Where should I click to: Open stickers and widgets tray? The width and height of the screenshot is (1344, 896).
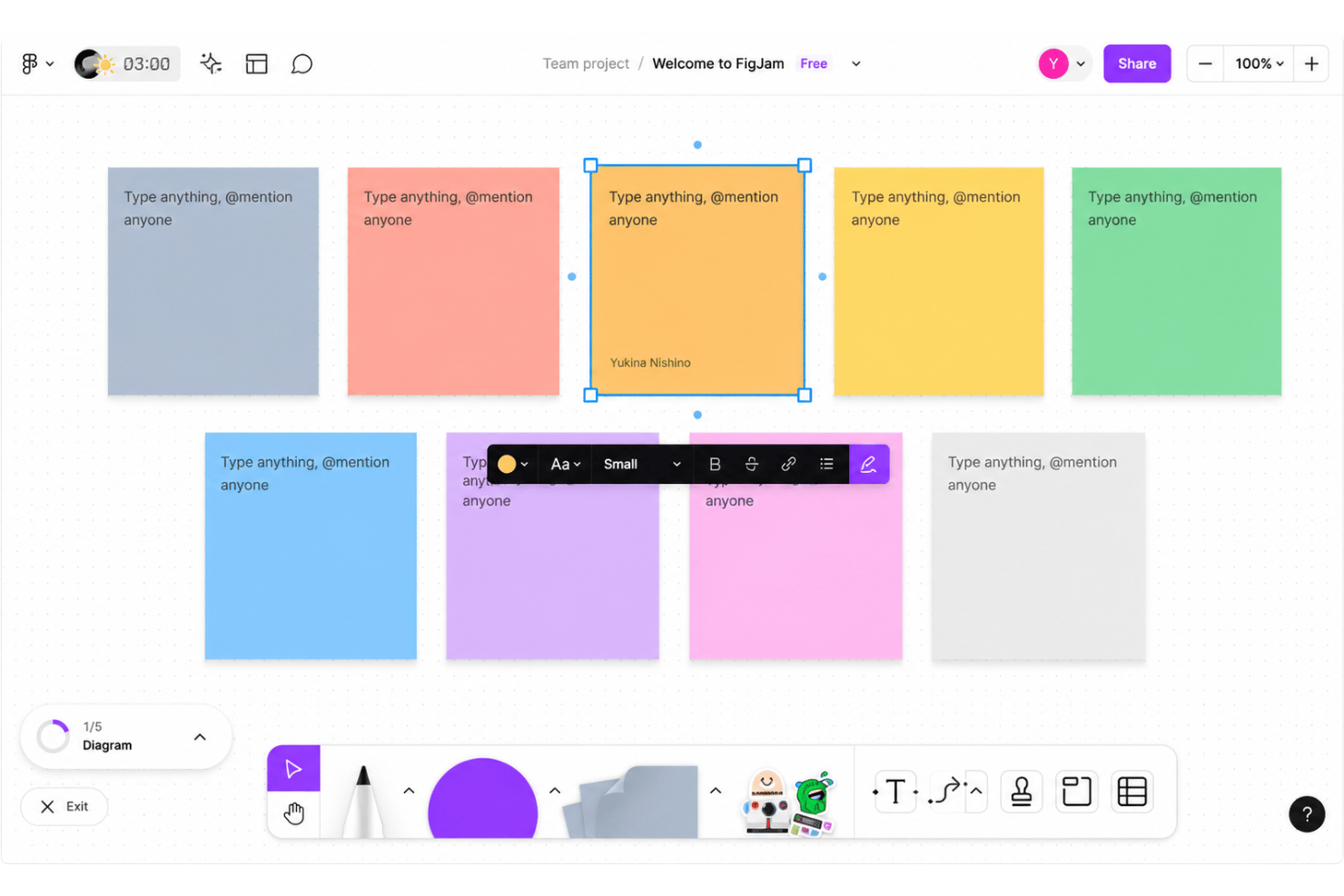point(788,802)
